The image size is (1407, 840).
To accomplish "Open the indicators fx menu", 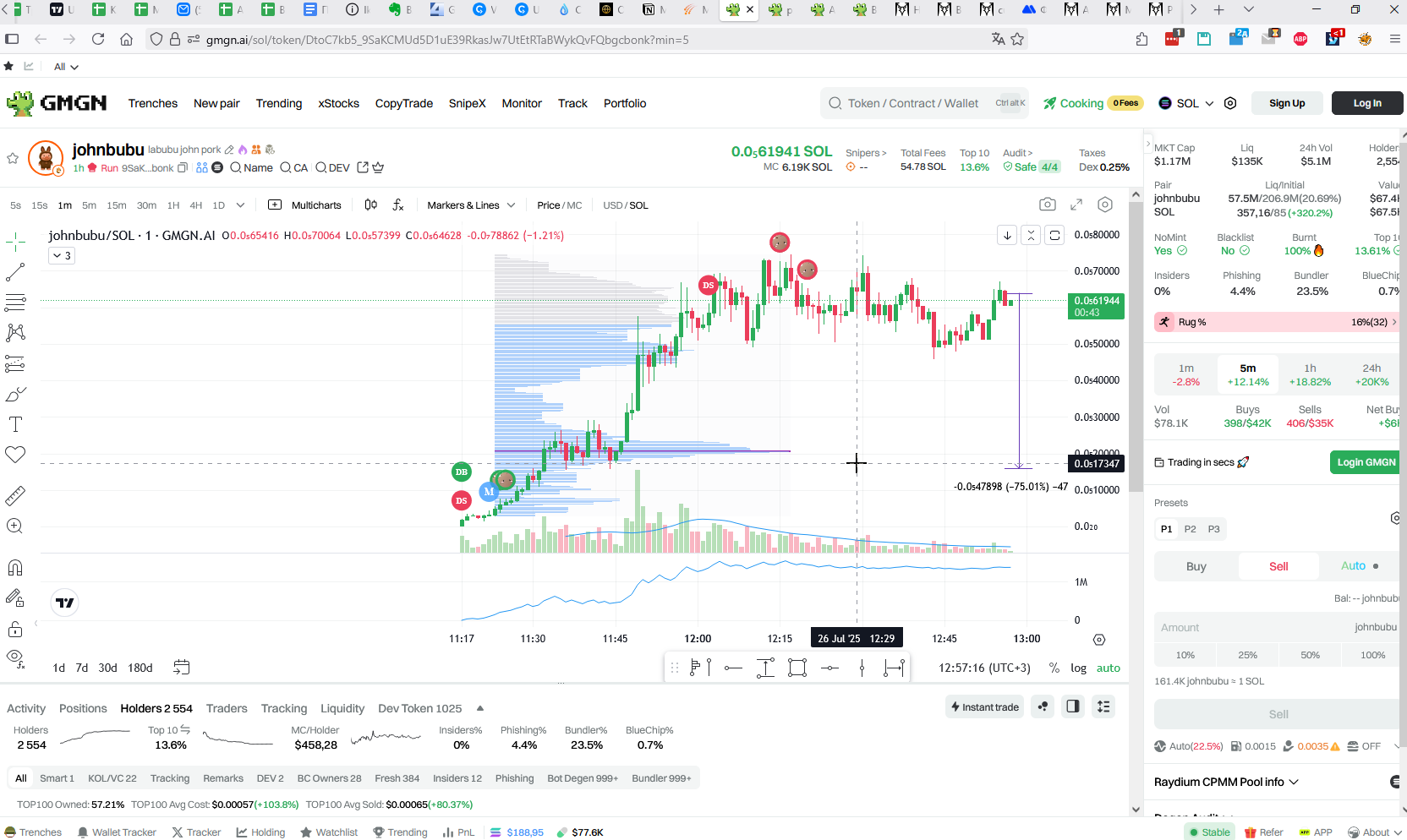I will pos(398,205).
